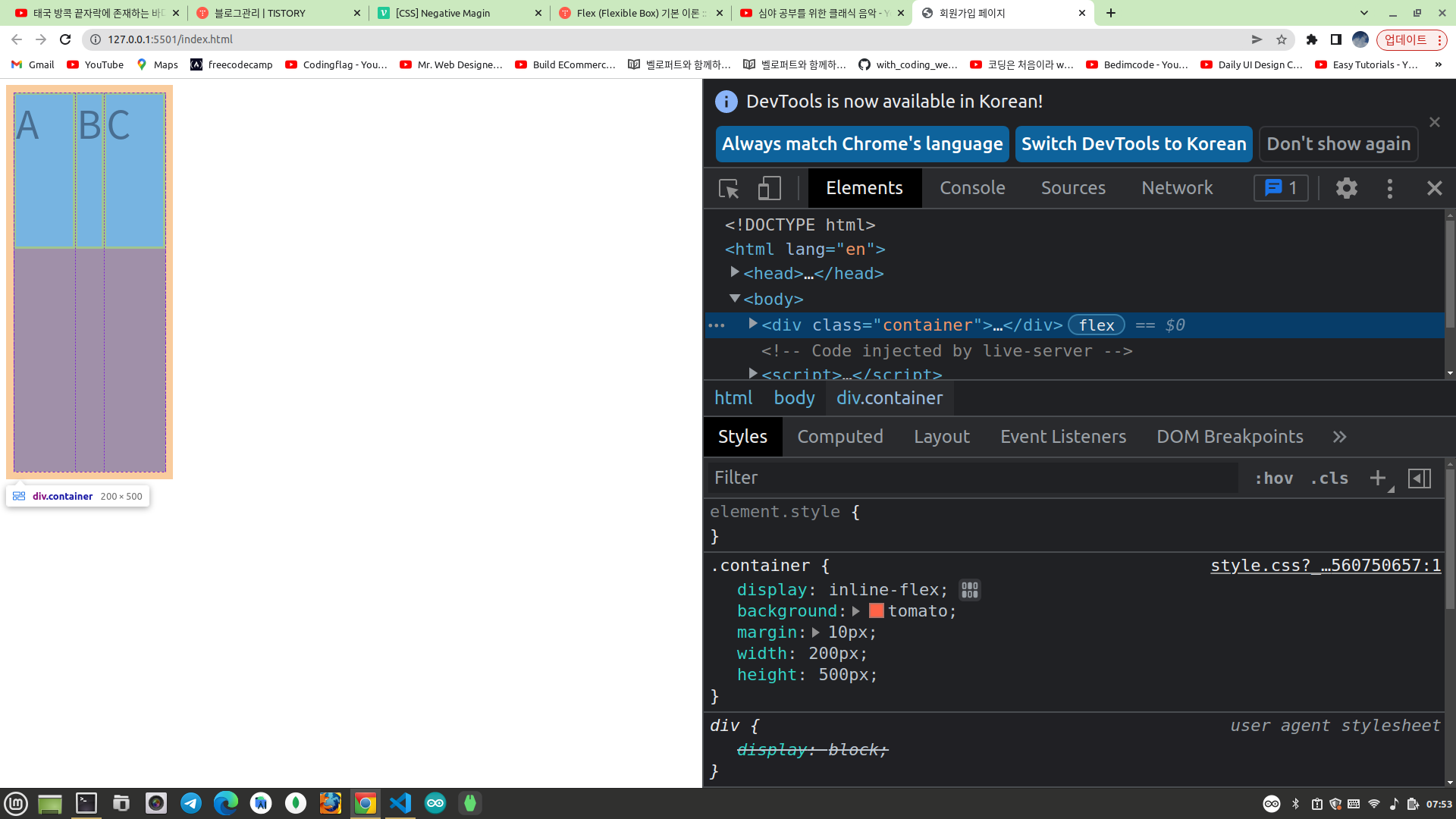This screenshot has width=1456, height=819.
Task: Click the new style rule plus icon
Action: (1378, 478)
